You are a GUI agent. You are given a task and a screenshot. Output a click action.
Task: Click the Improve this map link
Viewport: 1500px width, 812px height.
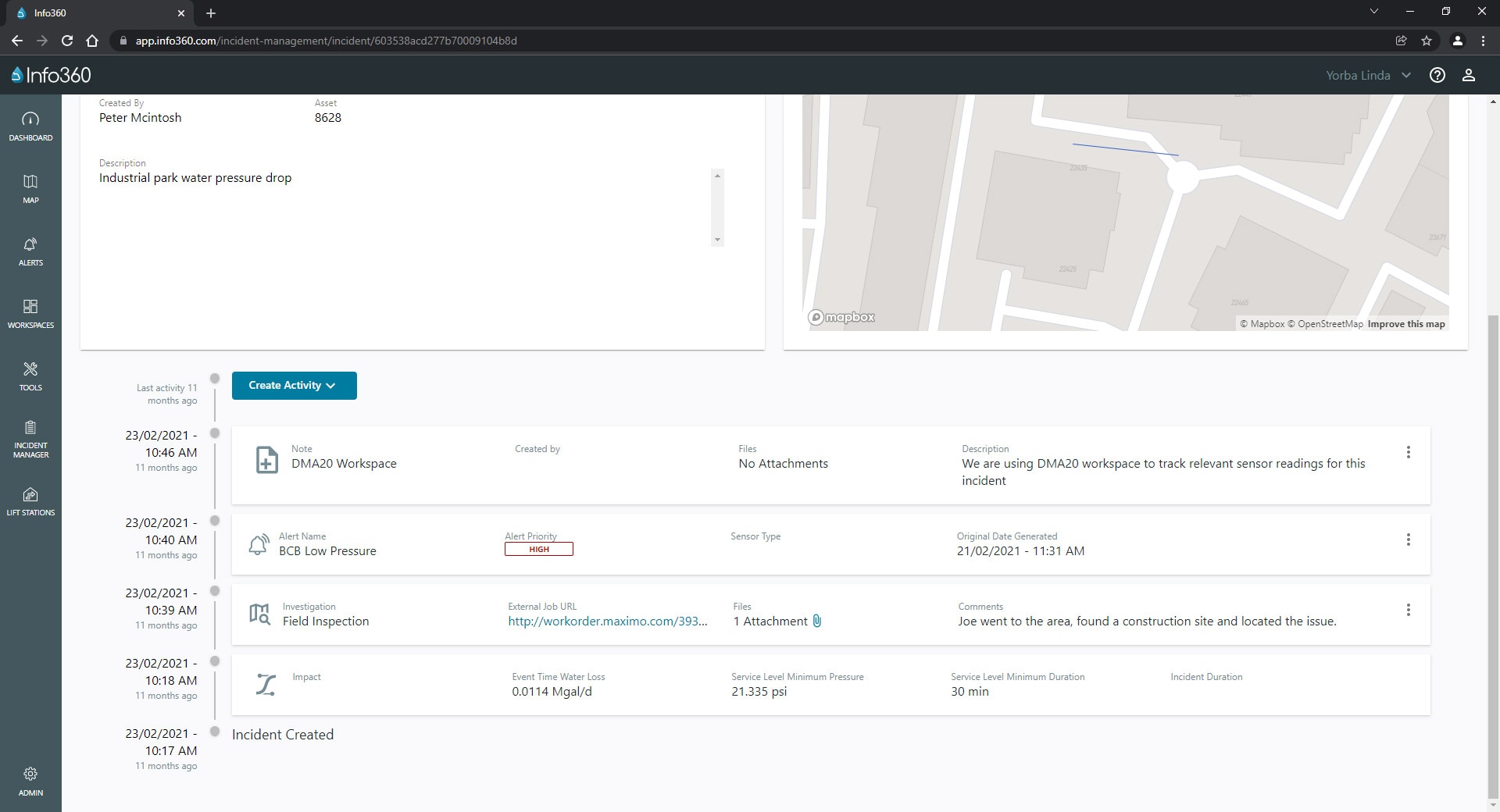click(1405, 324)
